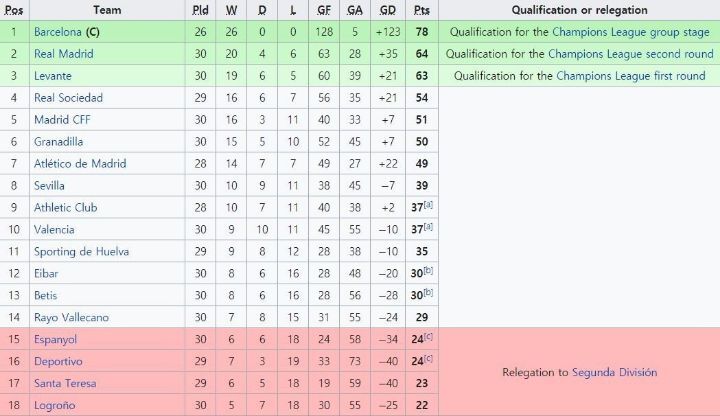This screenshot has height=416, width=720.
Task: Click footnote [a] next to Athletic Club points
Action: 428,204
